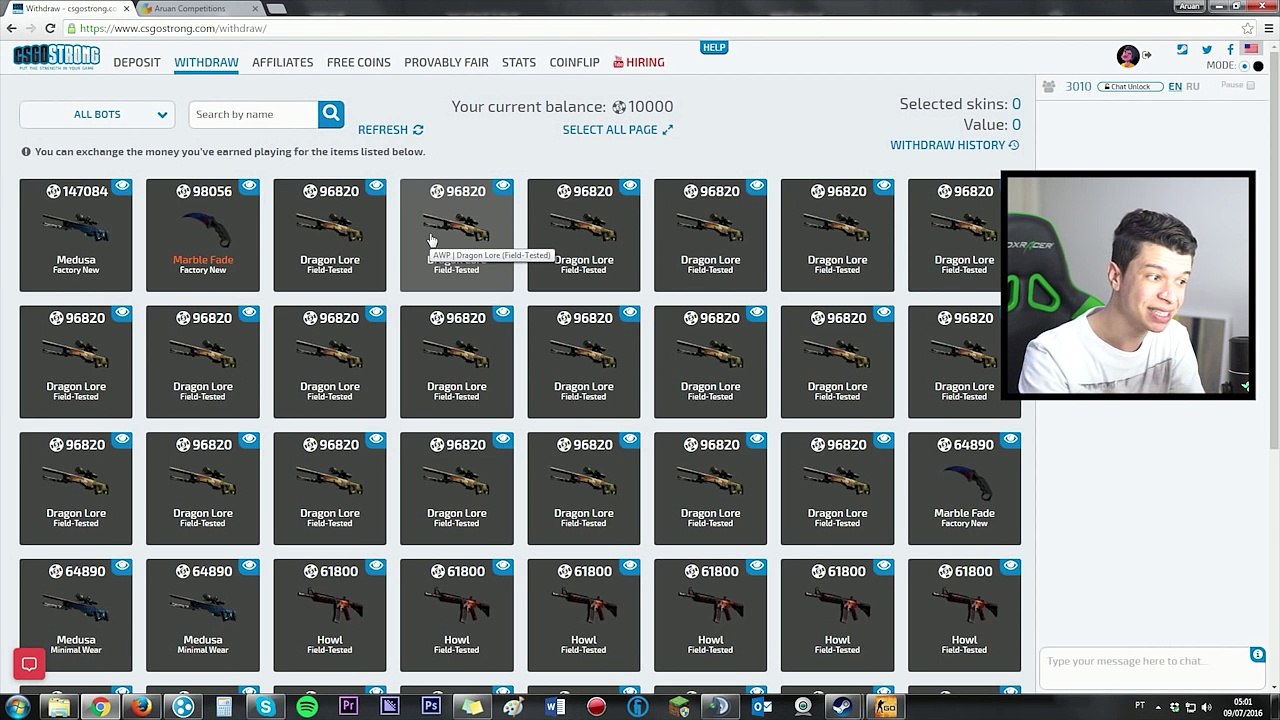The width and height of the screenshot is (1280, 720).
Task: Open the Twitter icon in site header
Action: [x=1207, y=50]
